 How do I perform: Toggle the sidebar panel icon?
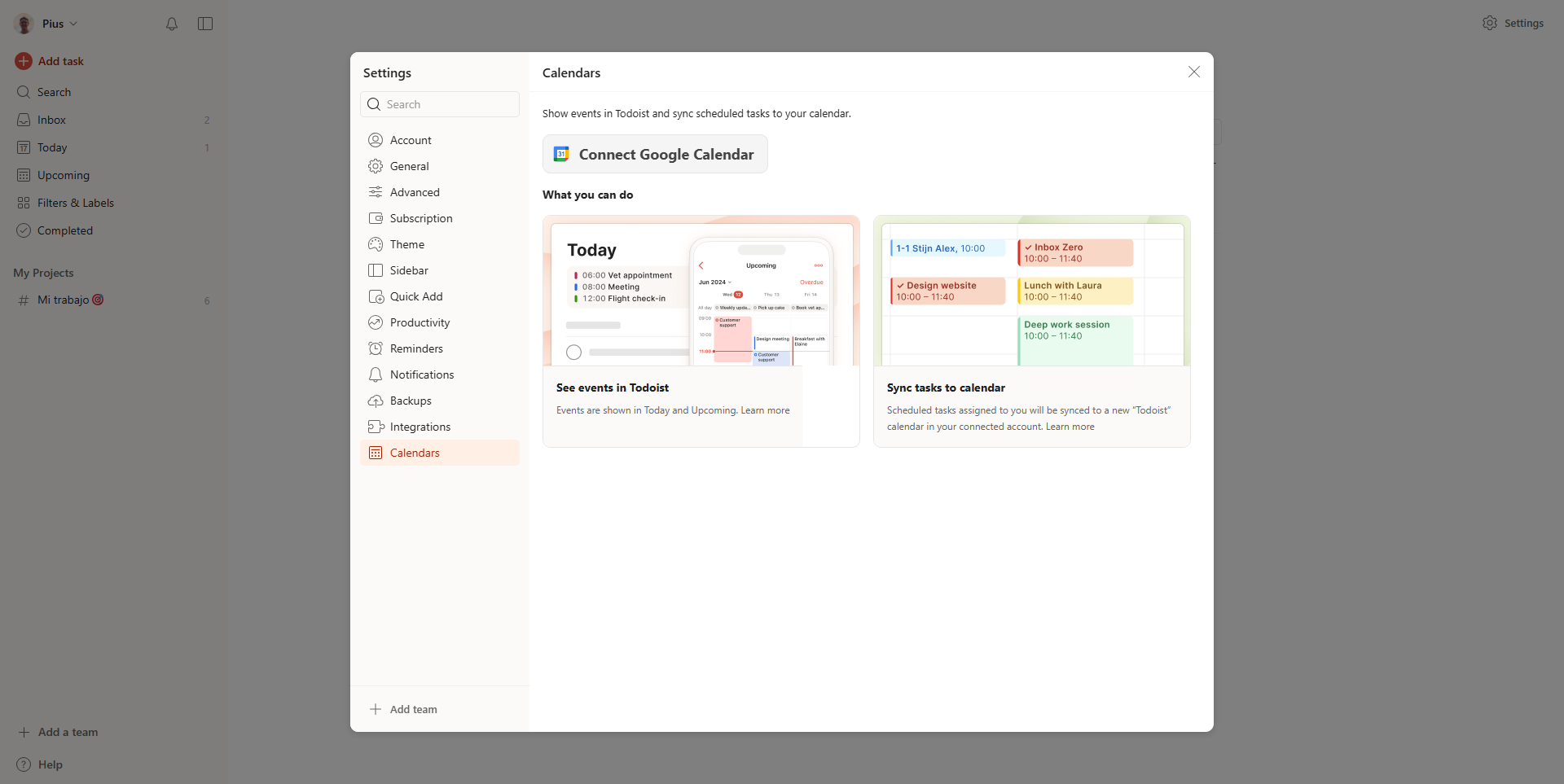[205, 24]
